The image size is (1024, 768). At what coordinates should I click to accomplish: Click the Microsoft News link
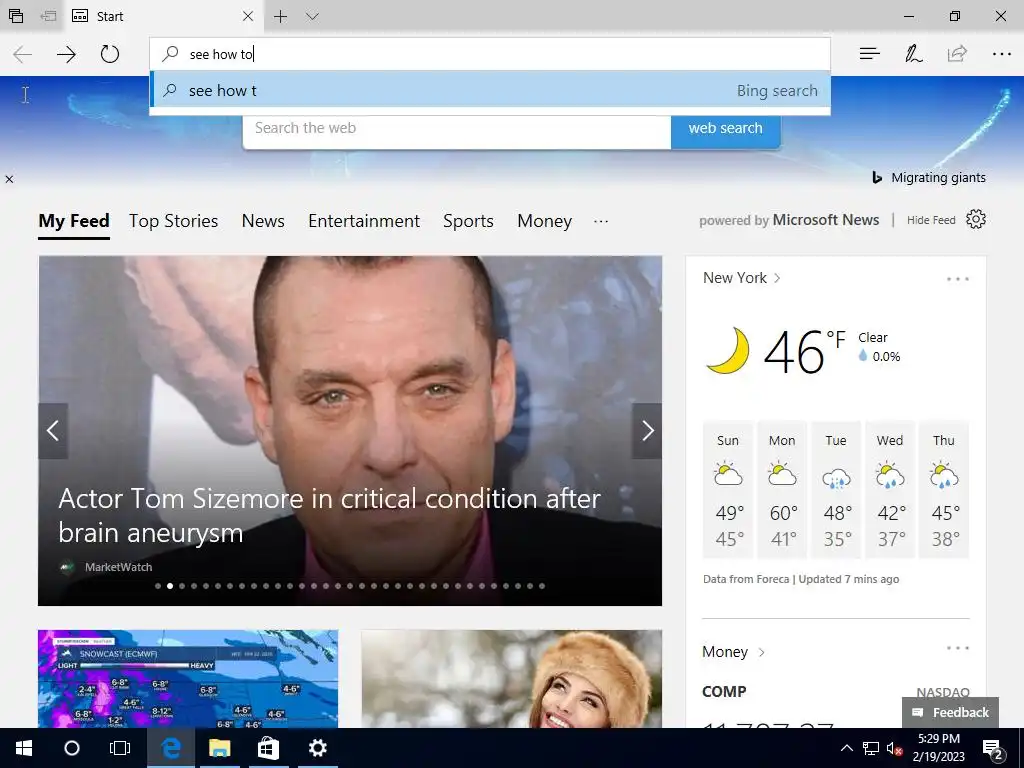pos(825,220)
